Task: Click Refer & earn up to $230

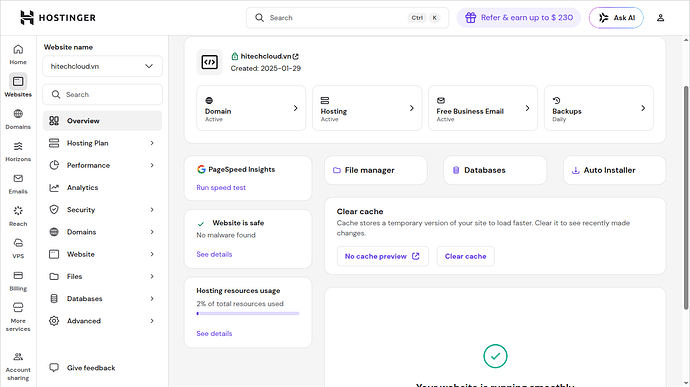Action: (x=519, y=18)
